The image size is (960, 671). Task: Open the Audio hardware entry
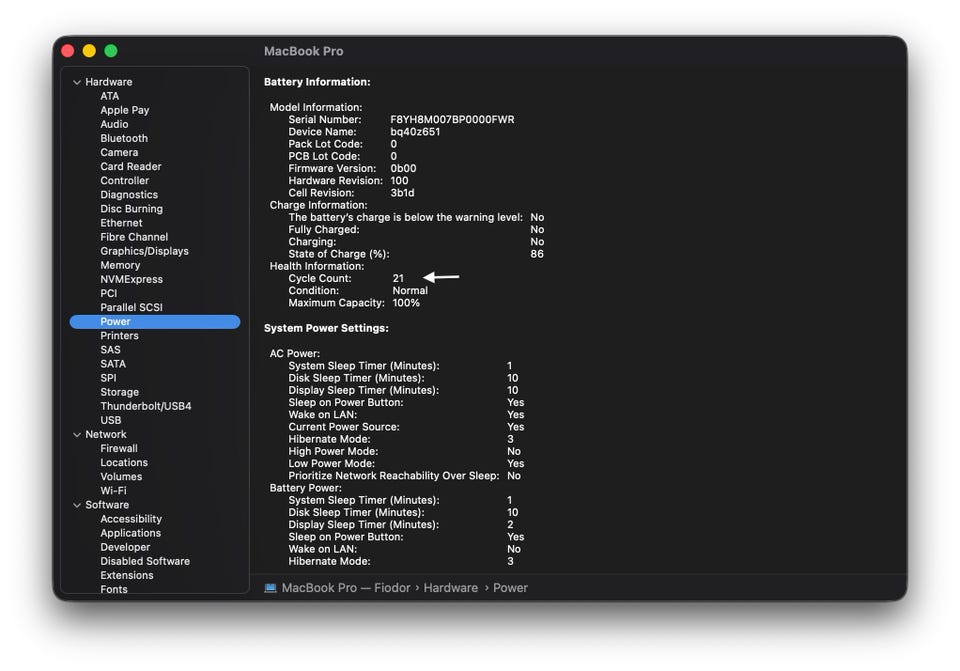click(114, 124)
